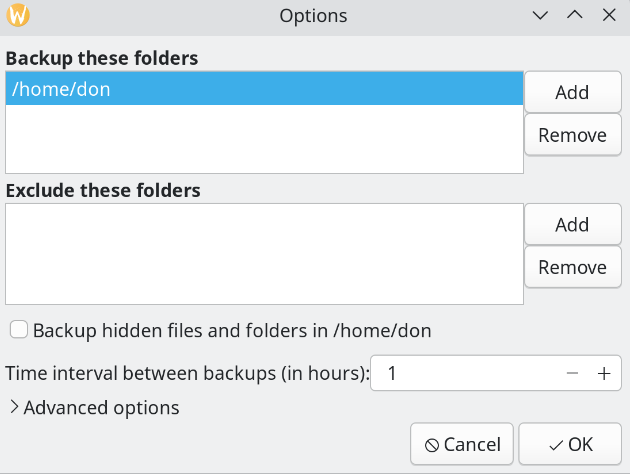Click the checkmark icon on the OK button

pos(556,445)
